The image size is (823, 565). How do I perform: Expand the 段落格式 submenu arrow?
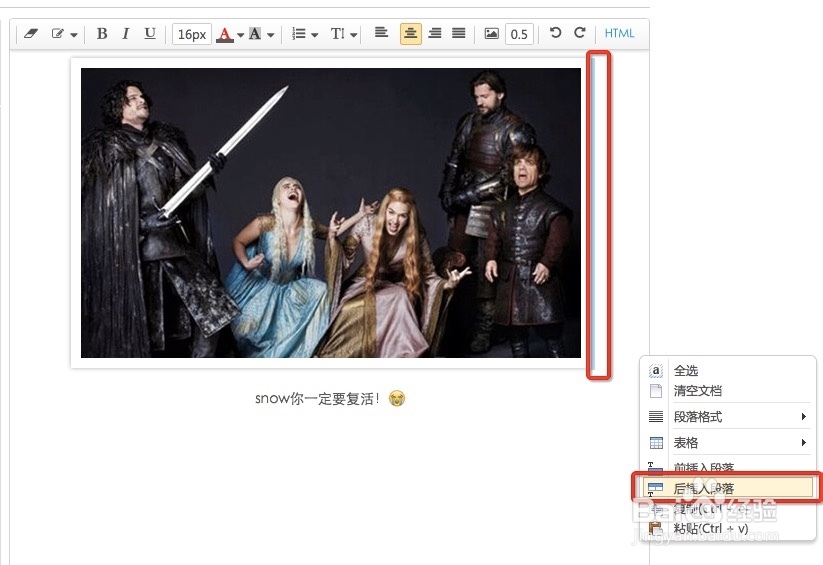(x=804, y=416)
